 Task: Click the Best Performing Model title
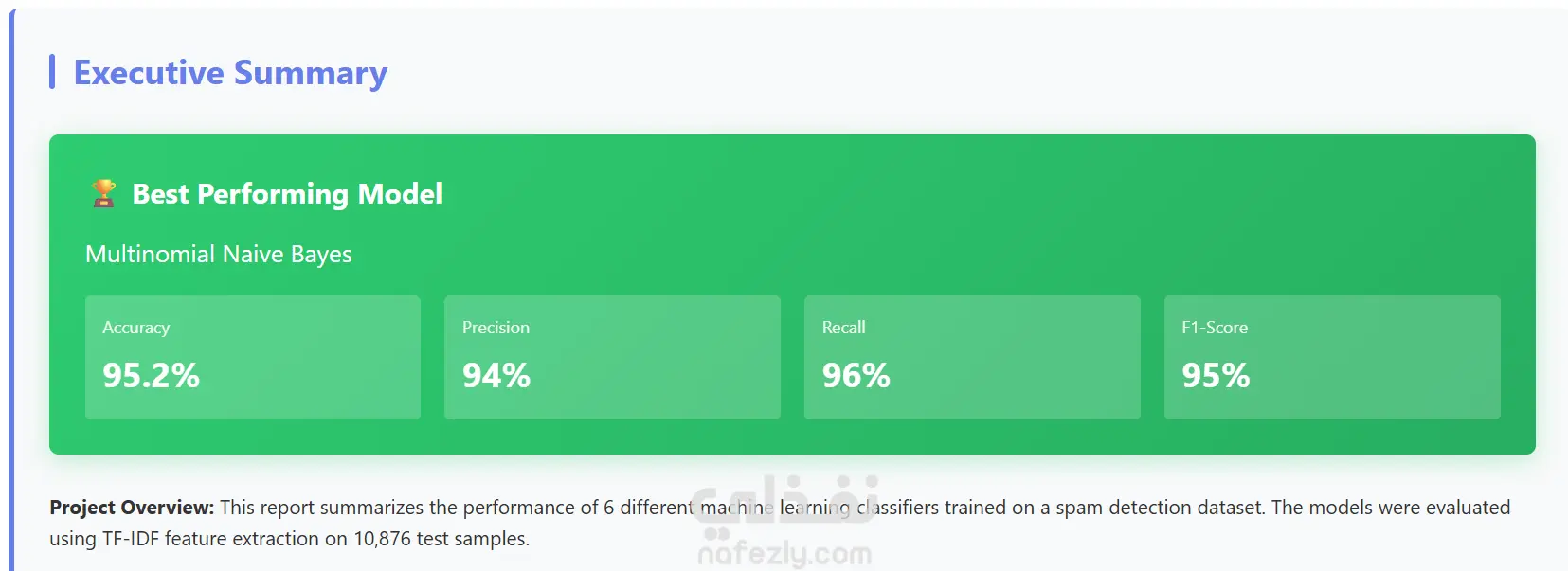click(x=287, y=194)
